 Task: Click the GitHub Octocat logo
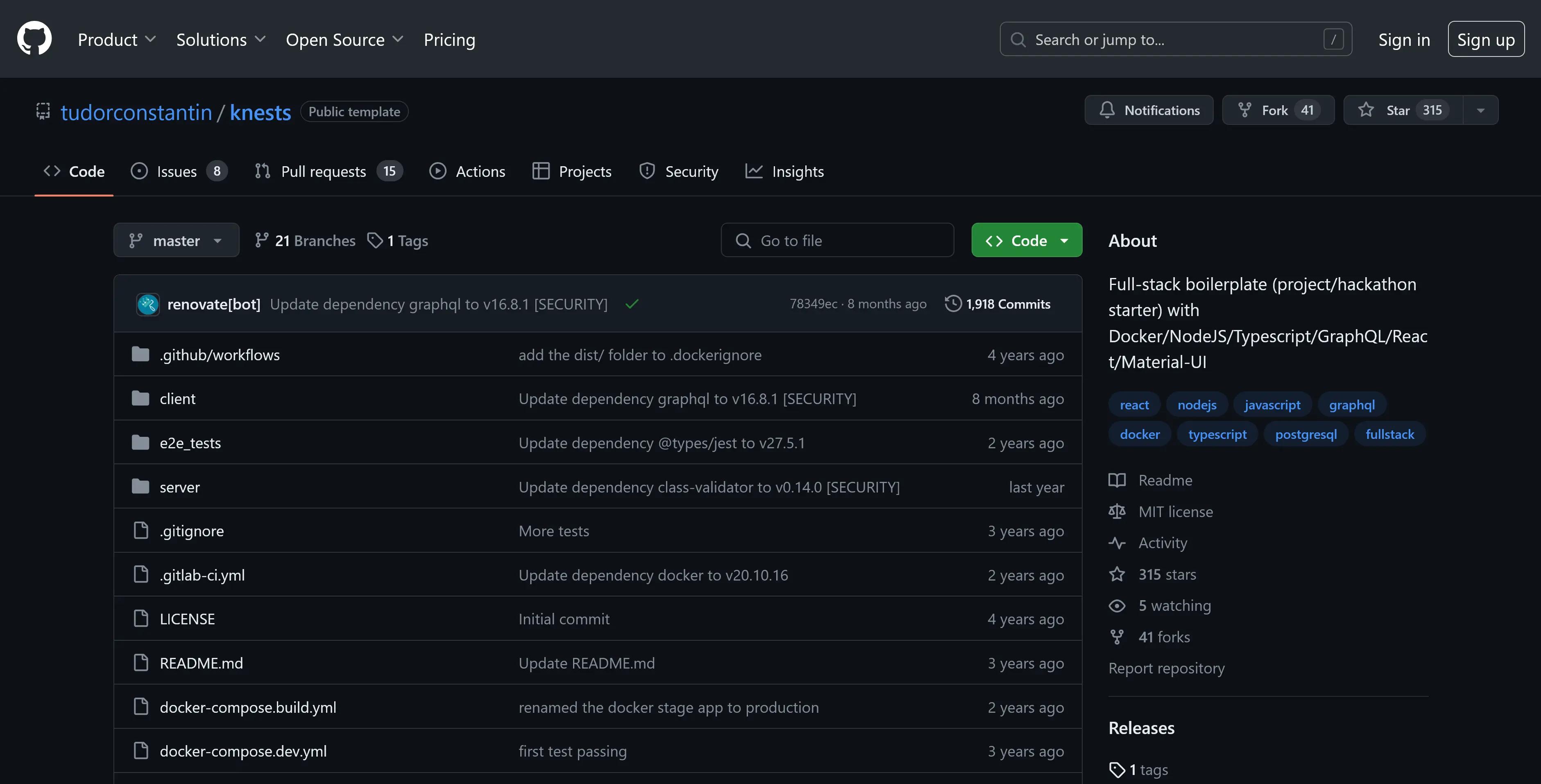pos(34,38)
